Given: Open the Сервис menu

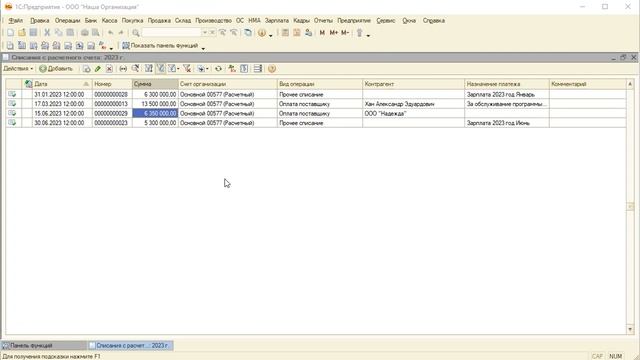Looking at the screenshot, I should 386,20.
